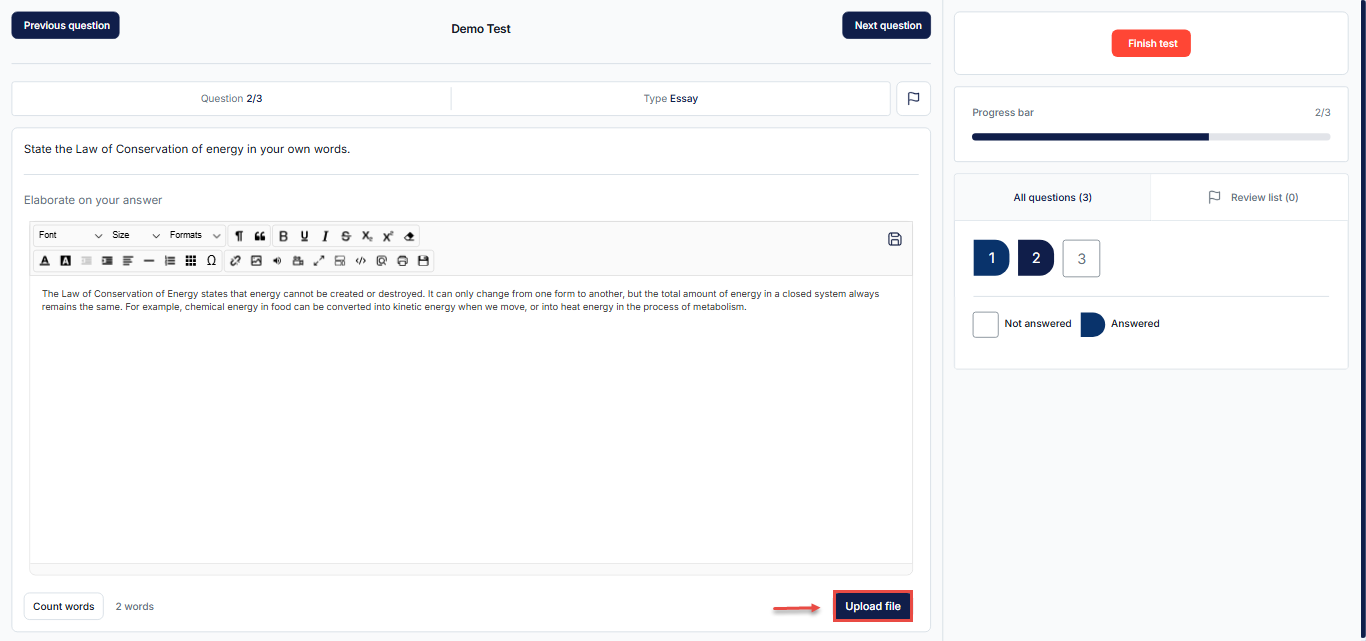Open text alignment options
Image resolution: width=1366 pixels, height=641 pixels.
[x=128, y=260]
